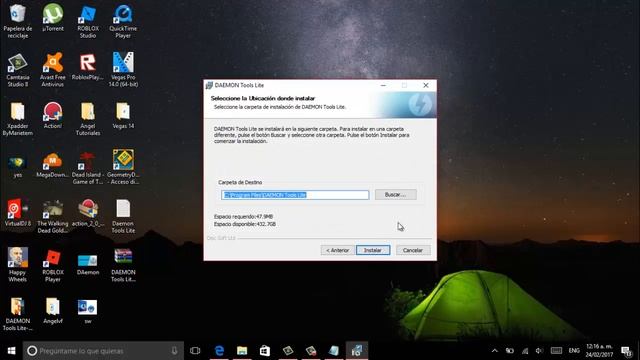Viewport: 640px width, 360px height.
Task: Select the RobloxPlayer desktop icon
Action: [88, 67]
